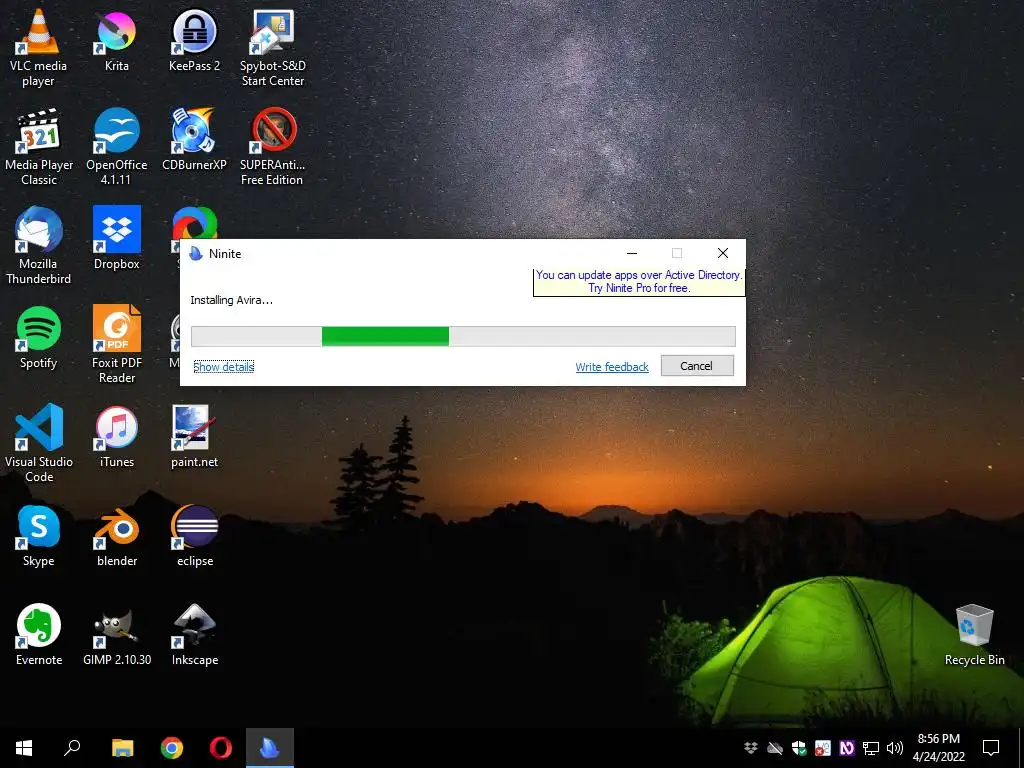Click the Dropbox tray icon
Screen dimensions: 1024x768
pyautogui.click(x=751, y=748)
